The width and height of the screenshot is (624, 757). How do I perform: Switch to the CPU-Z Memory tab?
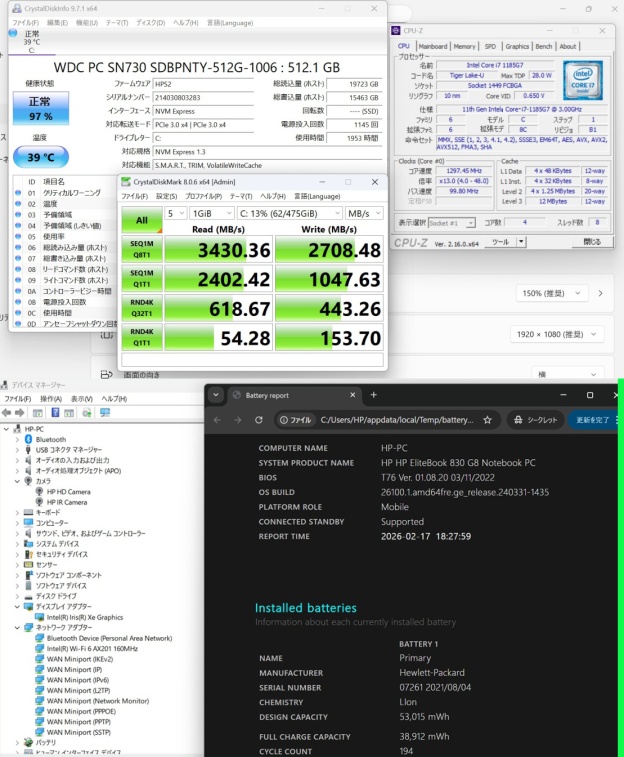[x=464, y=46]
